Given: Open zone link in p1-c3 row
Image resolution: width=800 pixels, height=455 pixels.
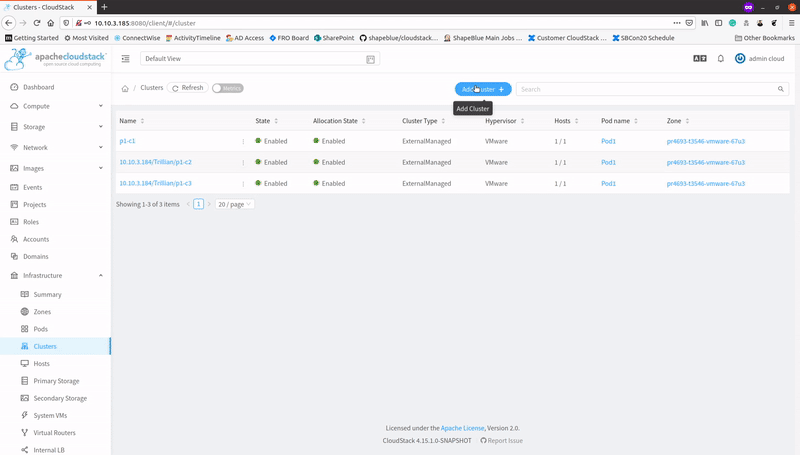Looking at the screenshot, I should (x=706, y=184).
